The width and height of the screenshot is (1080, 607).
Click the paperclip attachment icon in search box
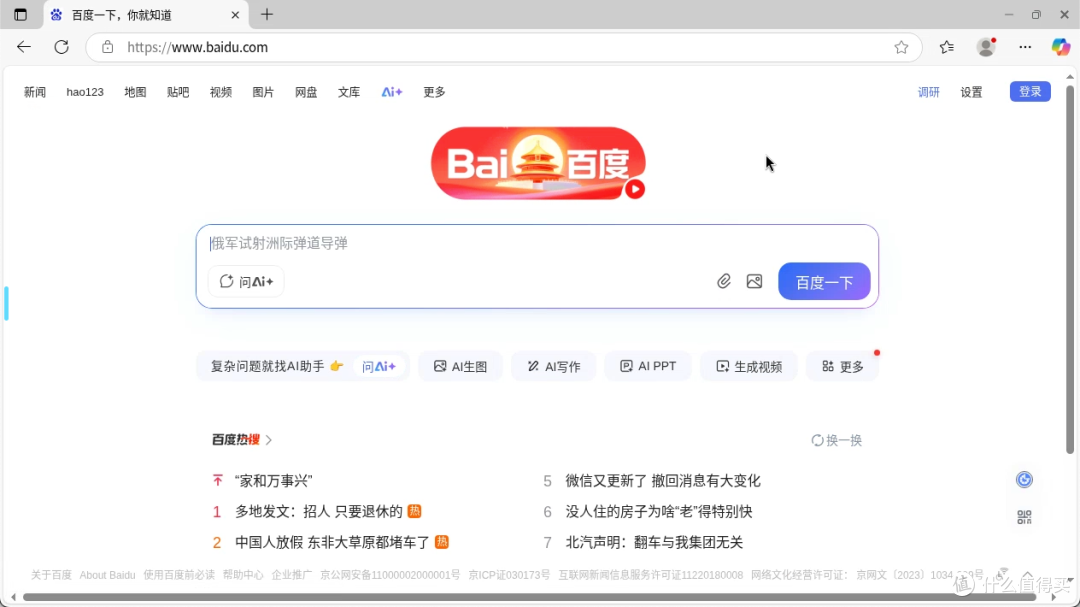pyautogui.click(x=724, y=281)
